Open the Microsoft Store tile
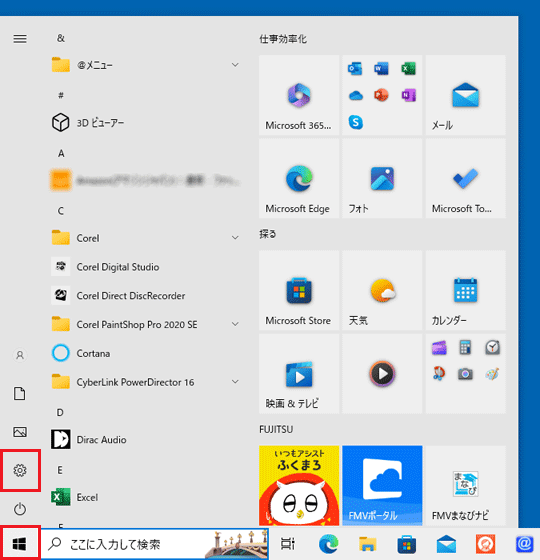Viewport: 540px width, 560px height. (299, 290)
